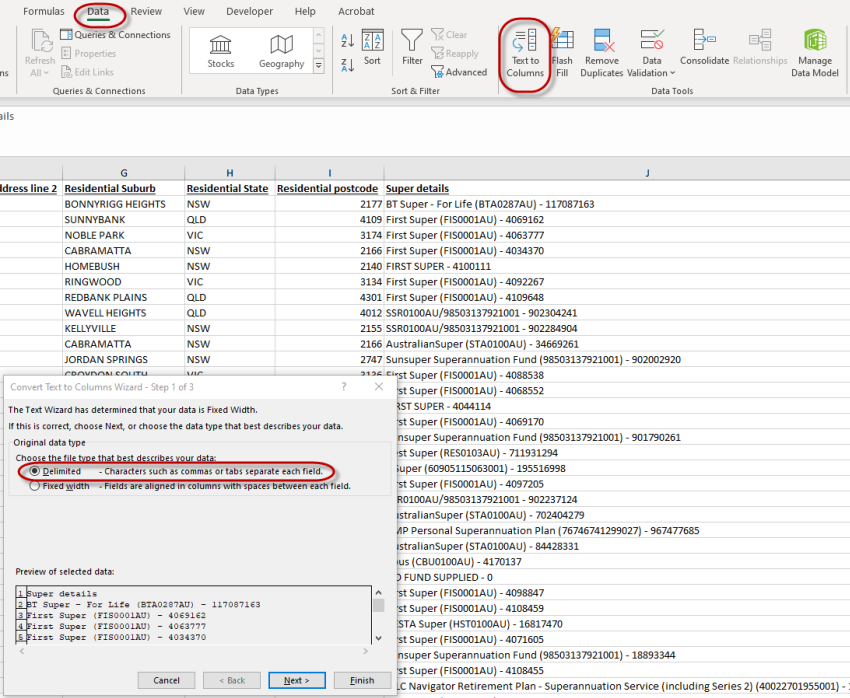Select column I header
Screen dimensions: 850x698
click(x=330, y=173)
